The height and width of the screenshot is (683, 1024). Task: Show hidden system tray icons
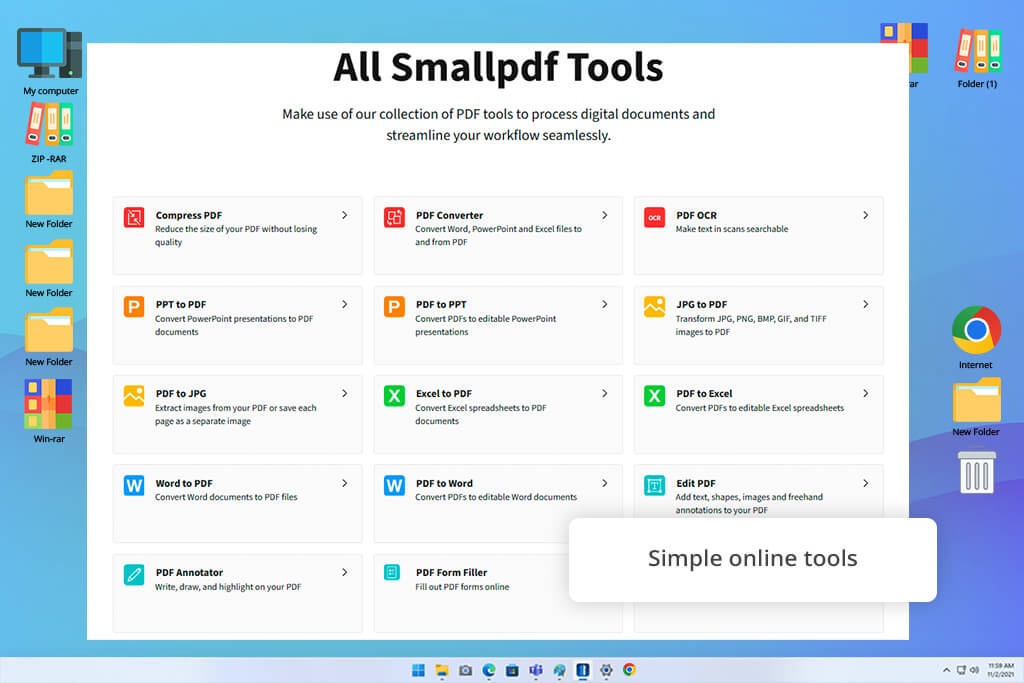pos(946,670)
